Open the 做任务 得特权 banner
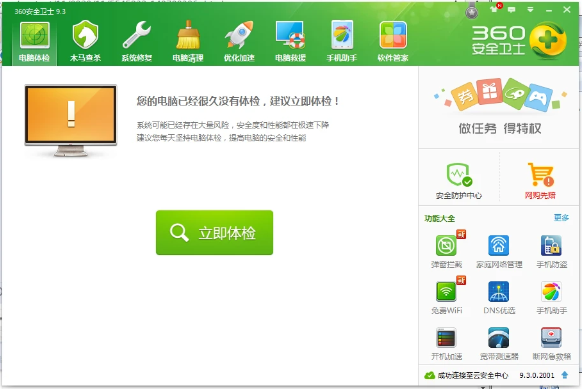The width and height of the screenshot is (582, 389). [x=499, y=108]
